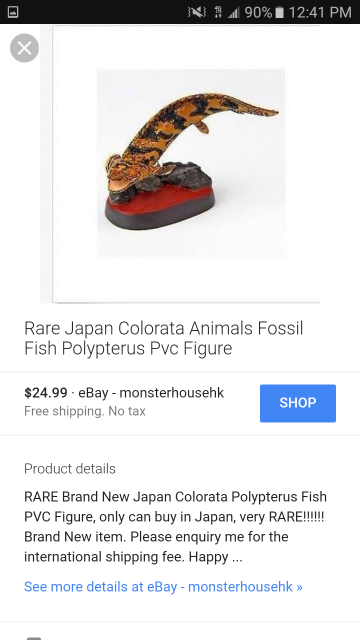Tap the mobile data arrows icon
This screenshot has width=360, height=640.
coord(218,12)
